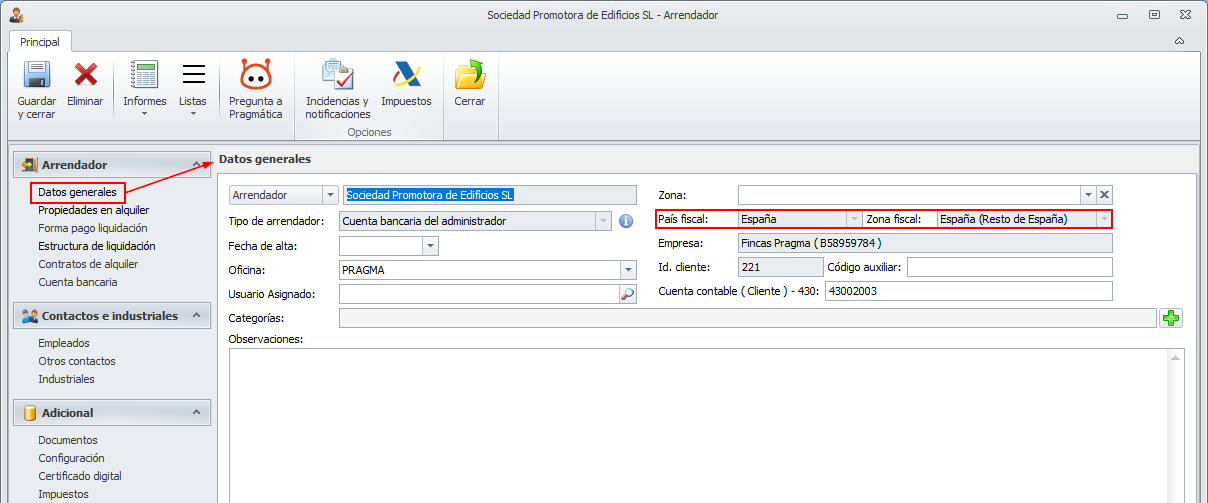Viewport: 1208px width, 503px height.
Task: Click the Eliminar red X icon
Action: click(85, 75)
